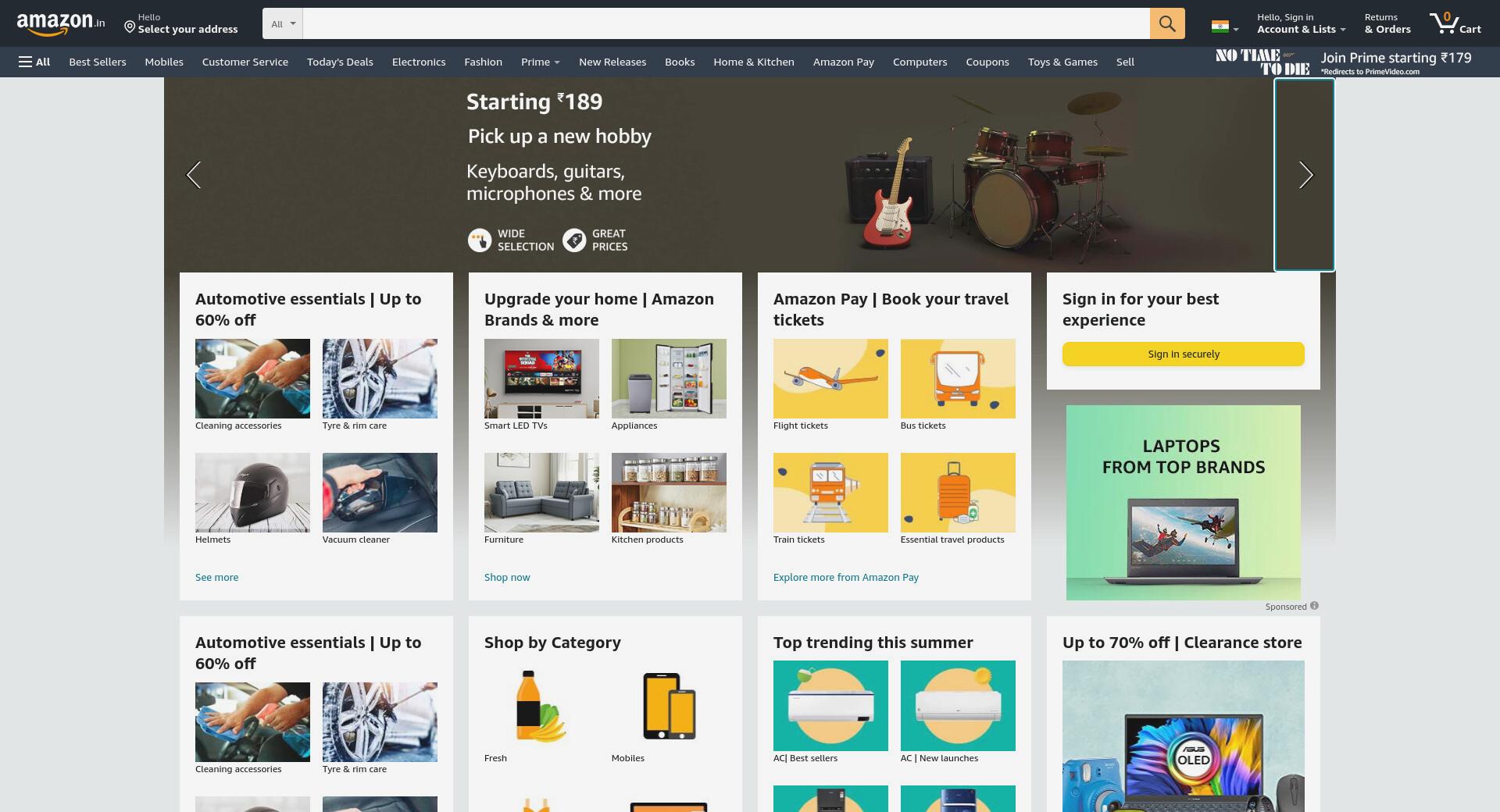Open Today's Deals nav item
The image size is (1500, 812).
340,62
